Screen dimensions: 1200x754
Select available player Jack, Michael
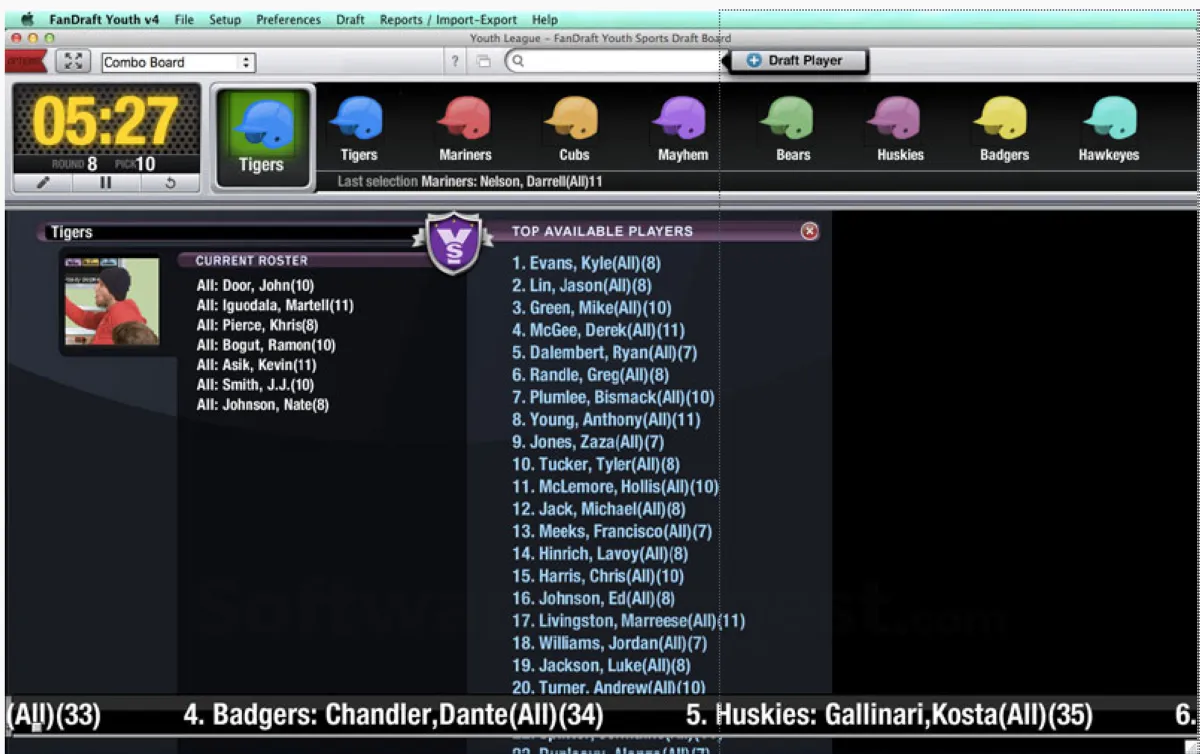point(598,509)
